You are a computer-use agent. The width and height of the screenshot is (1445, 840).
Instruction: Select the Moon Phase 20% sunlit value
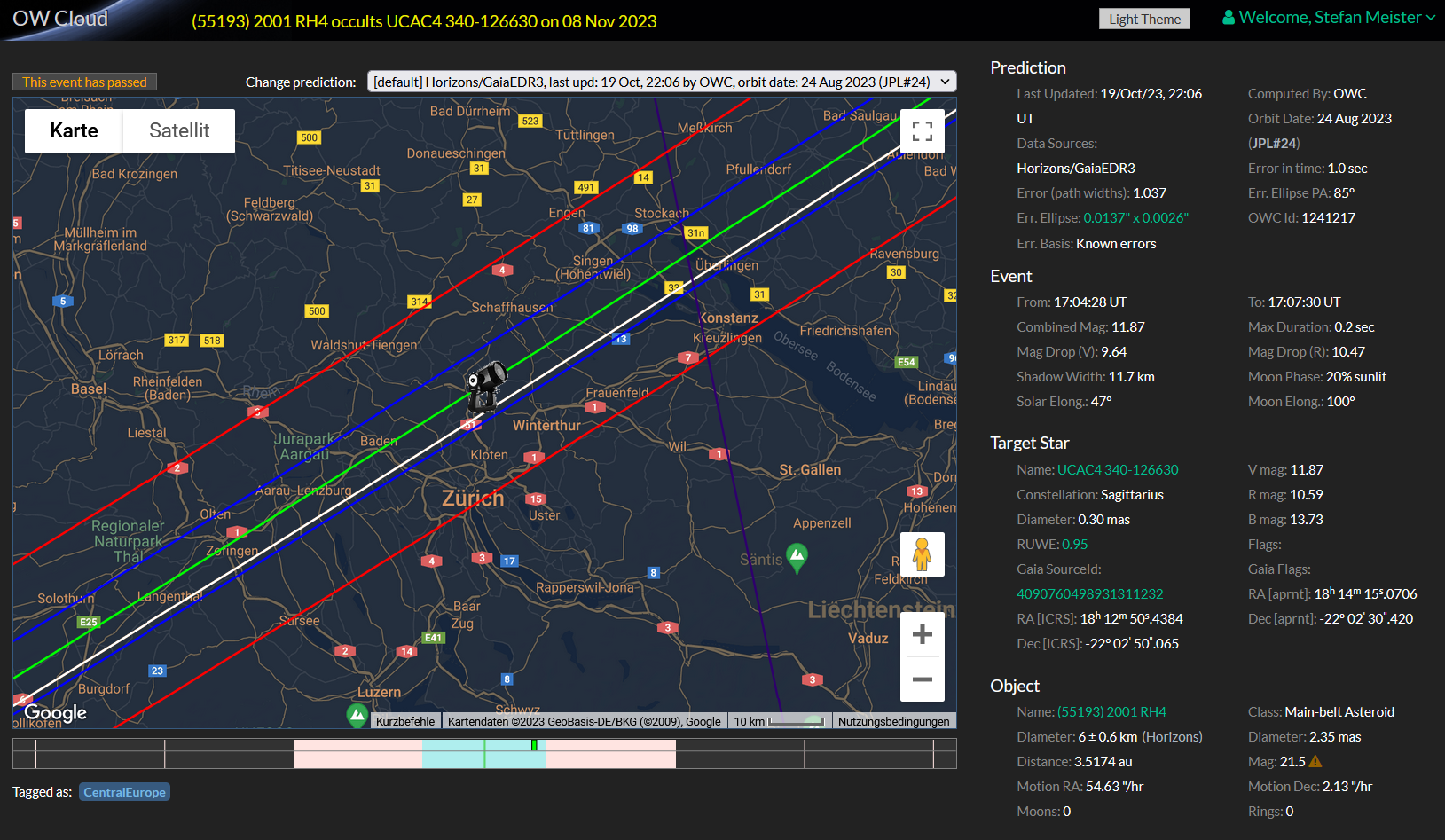1356,377
